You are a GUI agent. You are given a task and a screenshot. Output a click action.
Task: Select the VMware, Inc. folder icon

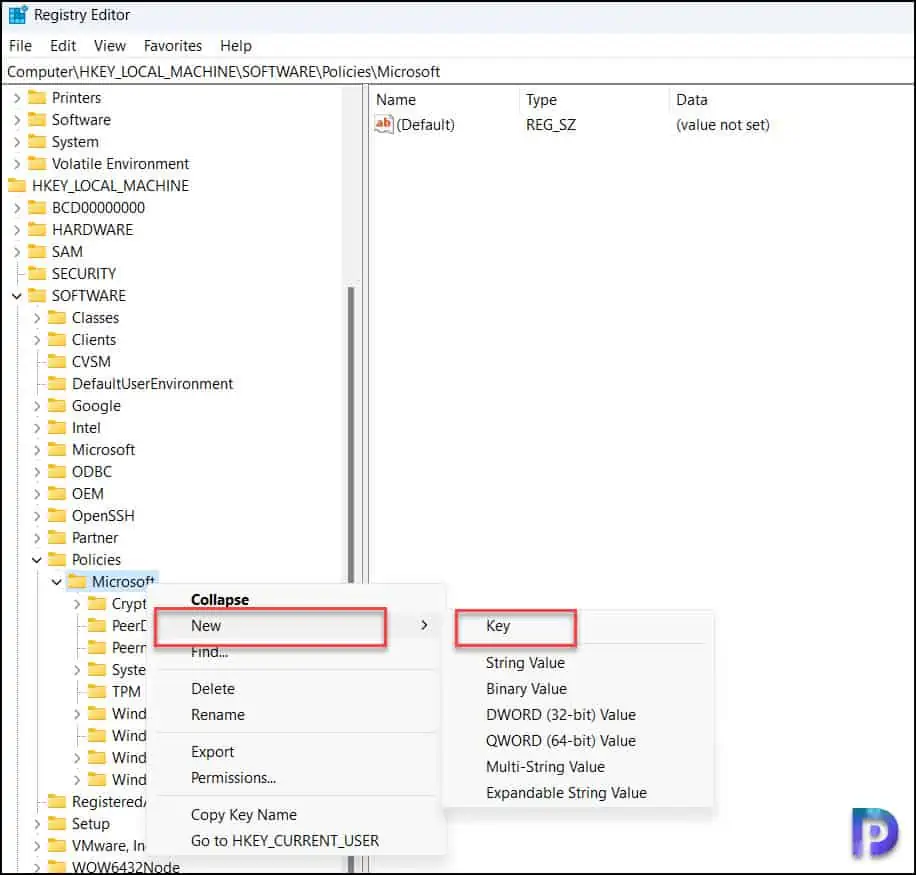tap(57, 845)
